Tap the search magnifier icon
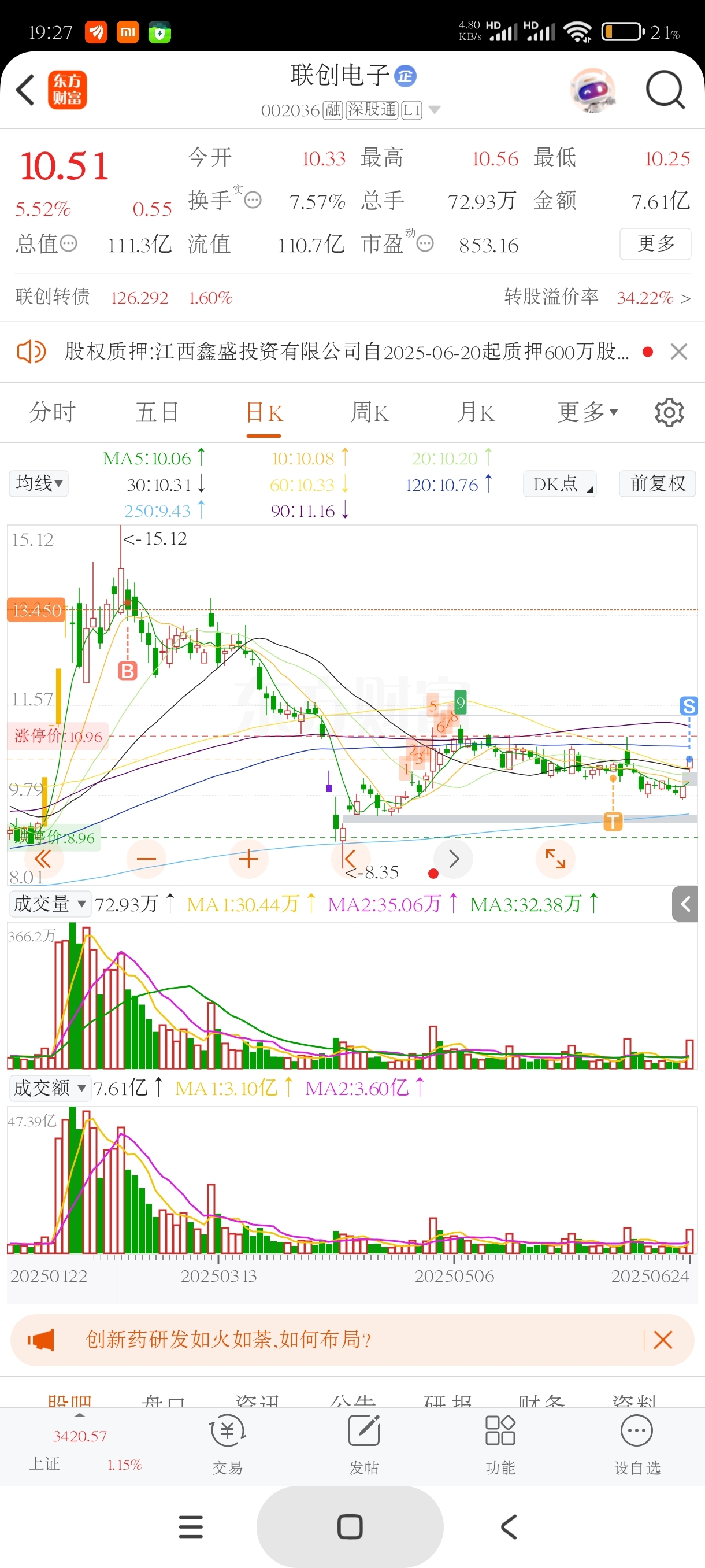The image size is (705, 1568). pos(665,90)
